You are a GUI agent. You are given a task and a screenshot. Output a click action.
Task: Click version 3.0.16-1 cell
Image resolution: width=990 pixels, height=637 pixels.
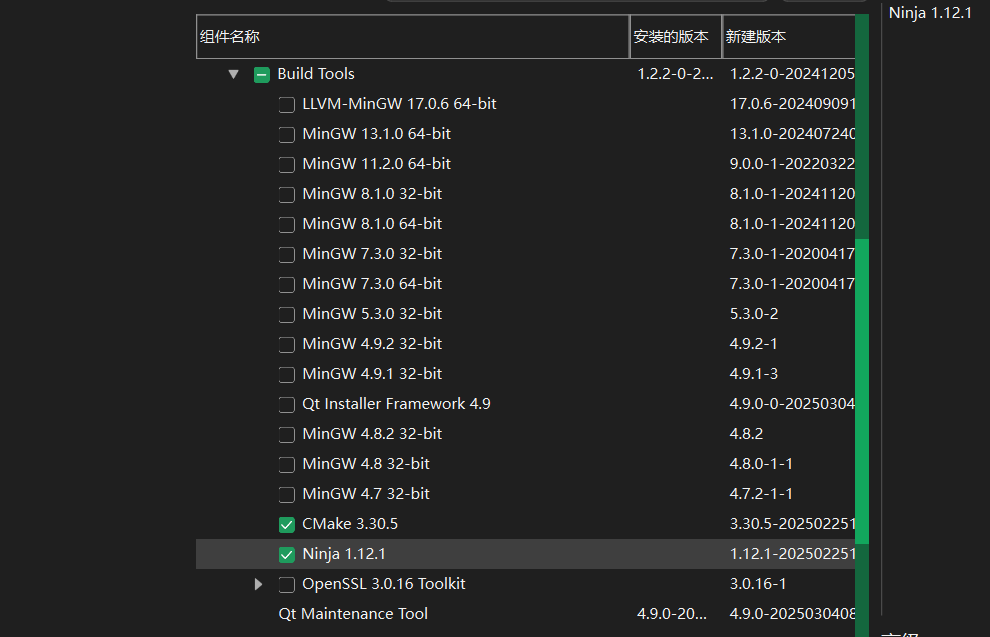tap(758, 584)
